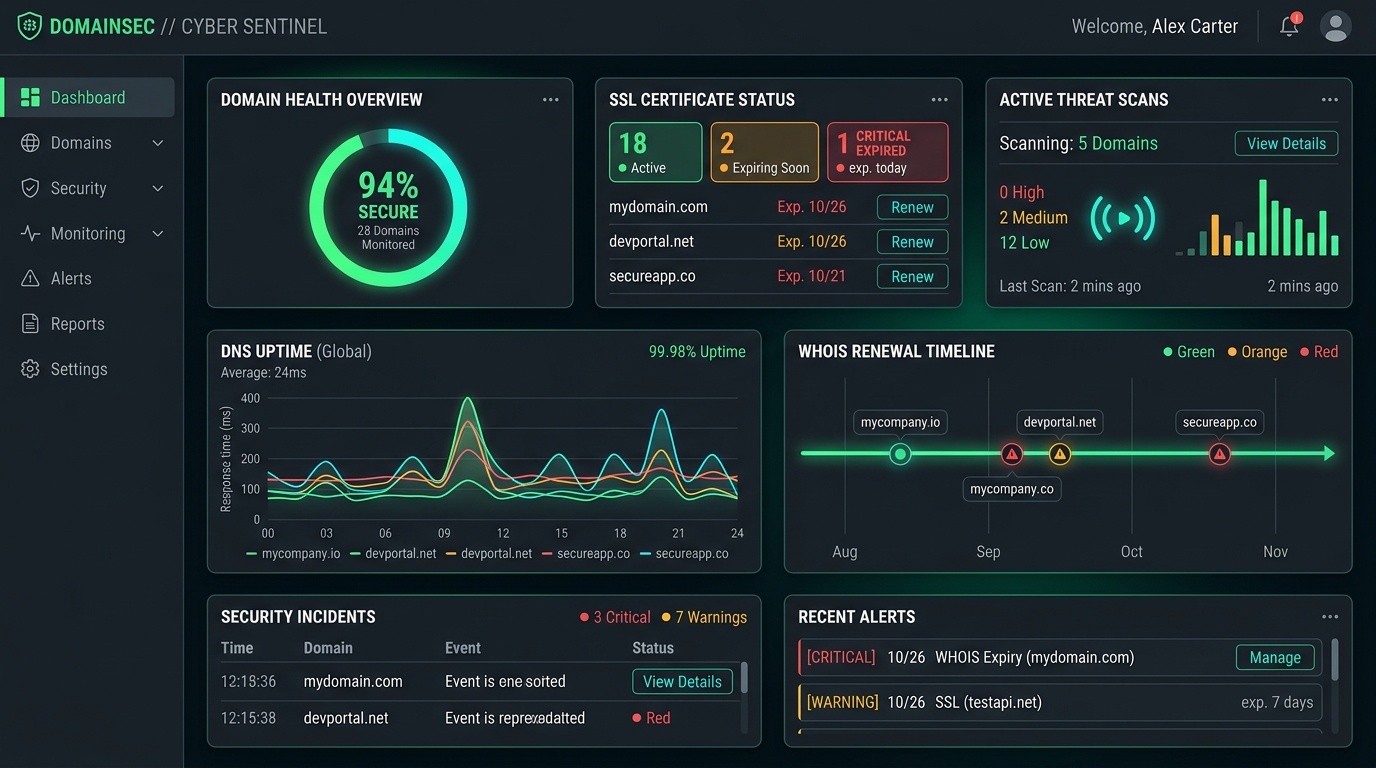This screenshot has width=1376, height=768.
Task: Open the notifications bell
Action: pyautogui.click(x=1290, y=26)
